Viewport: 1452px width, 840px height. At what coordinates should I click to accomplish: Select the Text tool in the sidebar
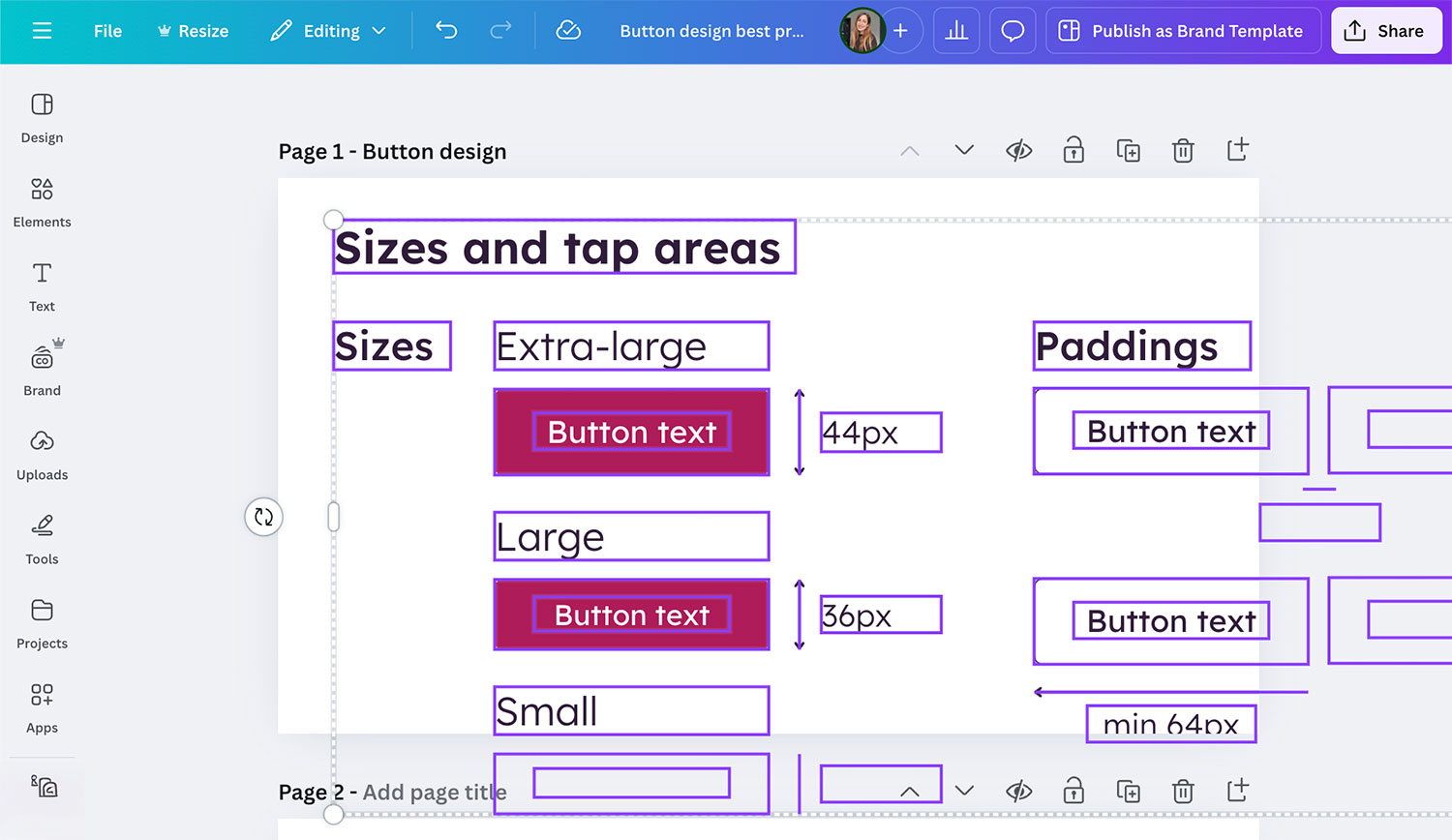pos(42,285)
